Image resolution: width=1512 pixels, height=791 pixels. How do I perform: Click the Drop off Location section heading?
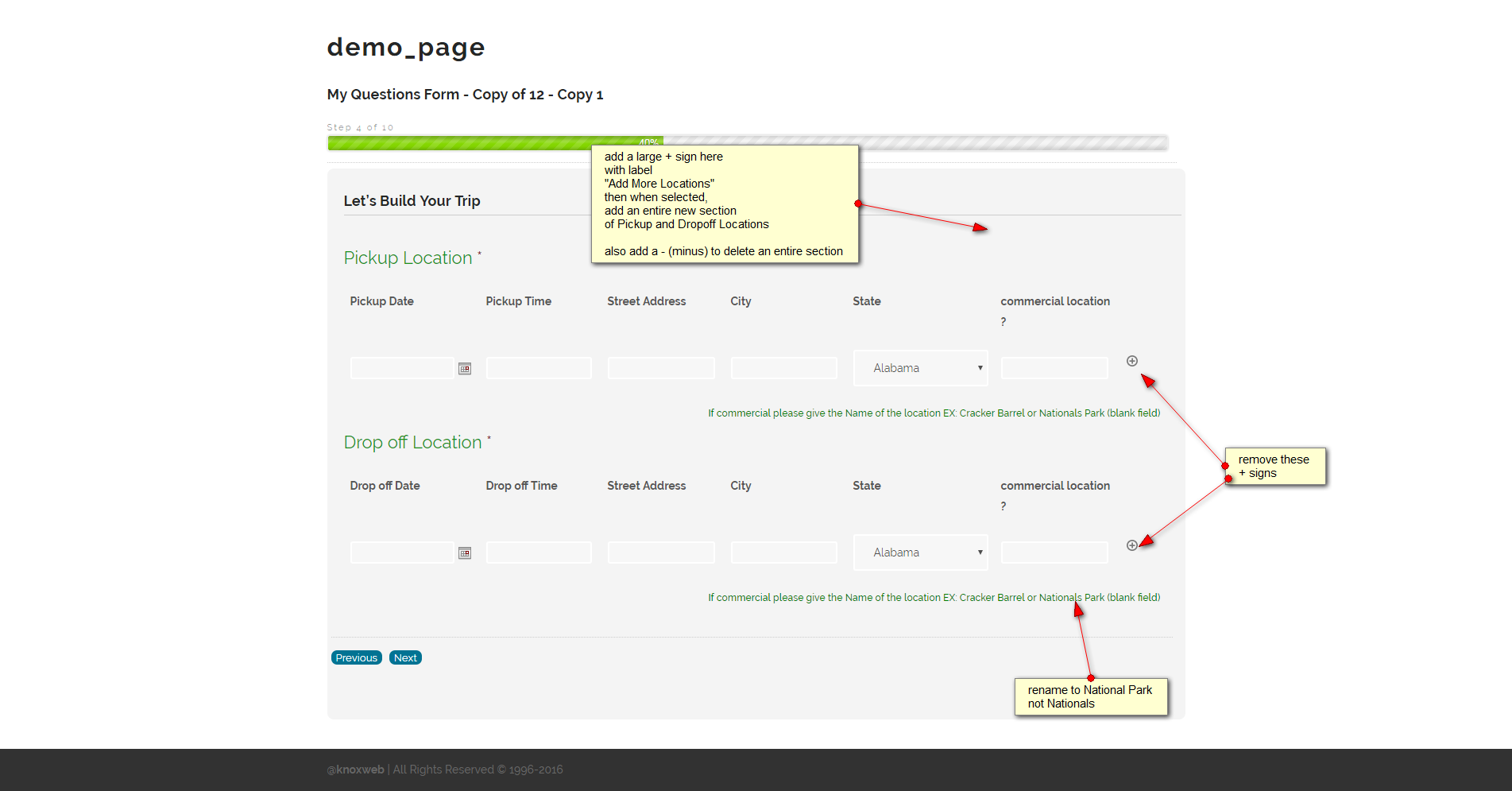tap(413, 443)
